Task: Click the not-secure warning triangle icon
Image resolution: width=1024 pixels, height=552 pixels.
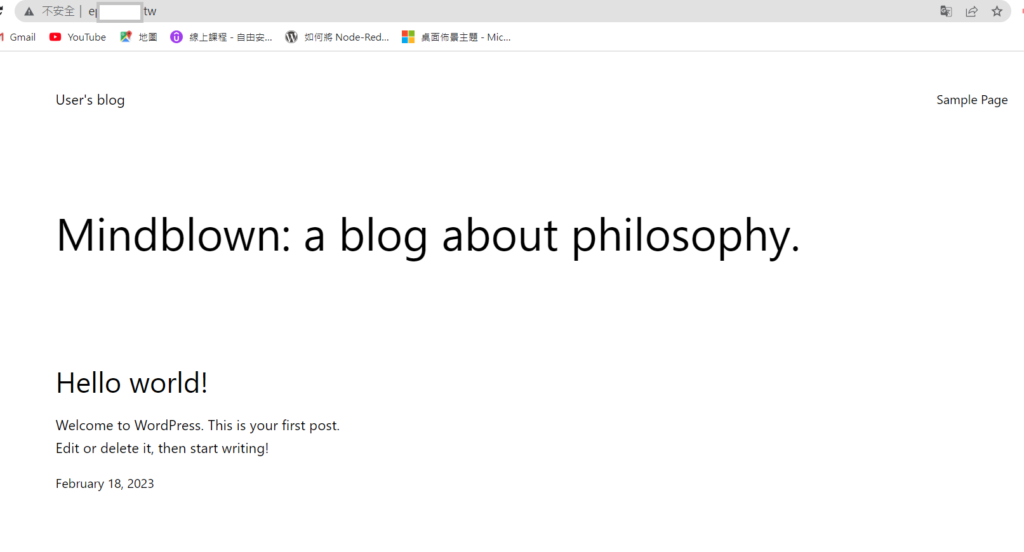Action: coord(29,11)
